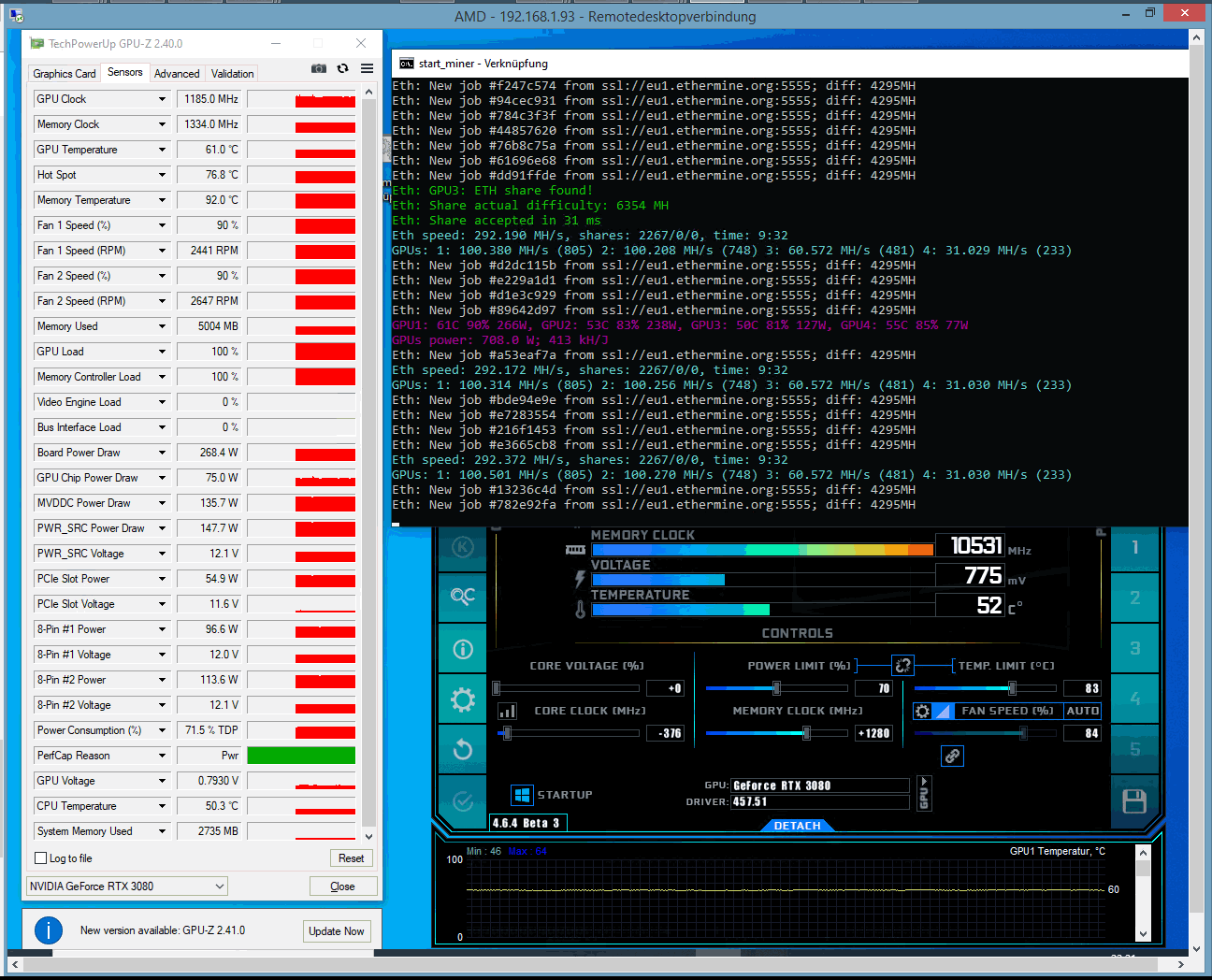Open the core clock curve editor icon
Image resolution: width=1212 pixels, height=980 pixels.
click(508, 712)
